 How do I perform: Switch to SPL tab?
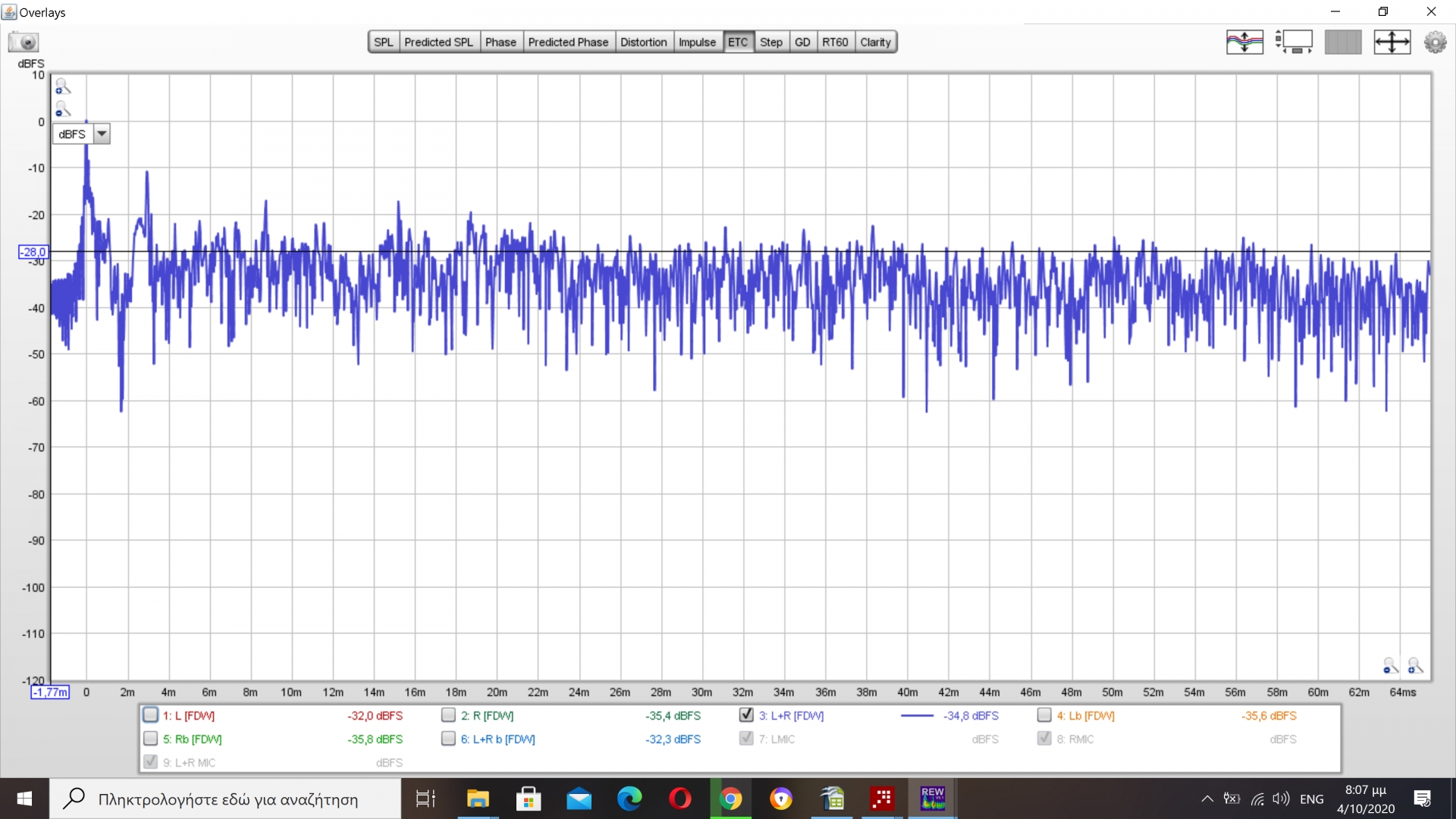(384, 42)
